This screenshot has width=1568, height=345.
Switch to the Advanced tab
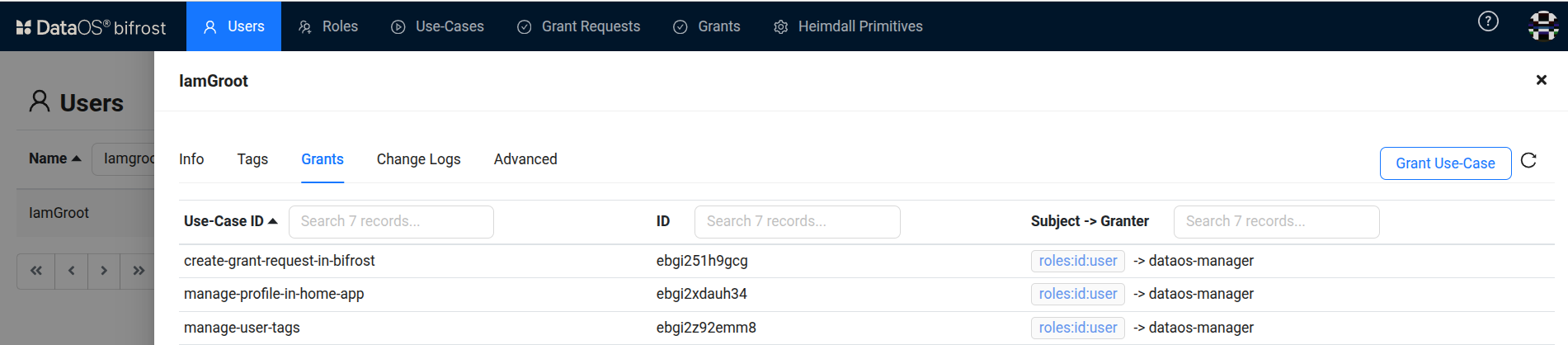tap(525, 159)
